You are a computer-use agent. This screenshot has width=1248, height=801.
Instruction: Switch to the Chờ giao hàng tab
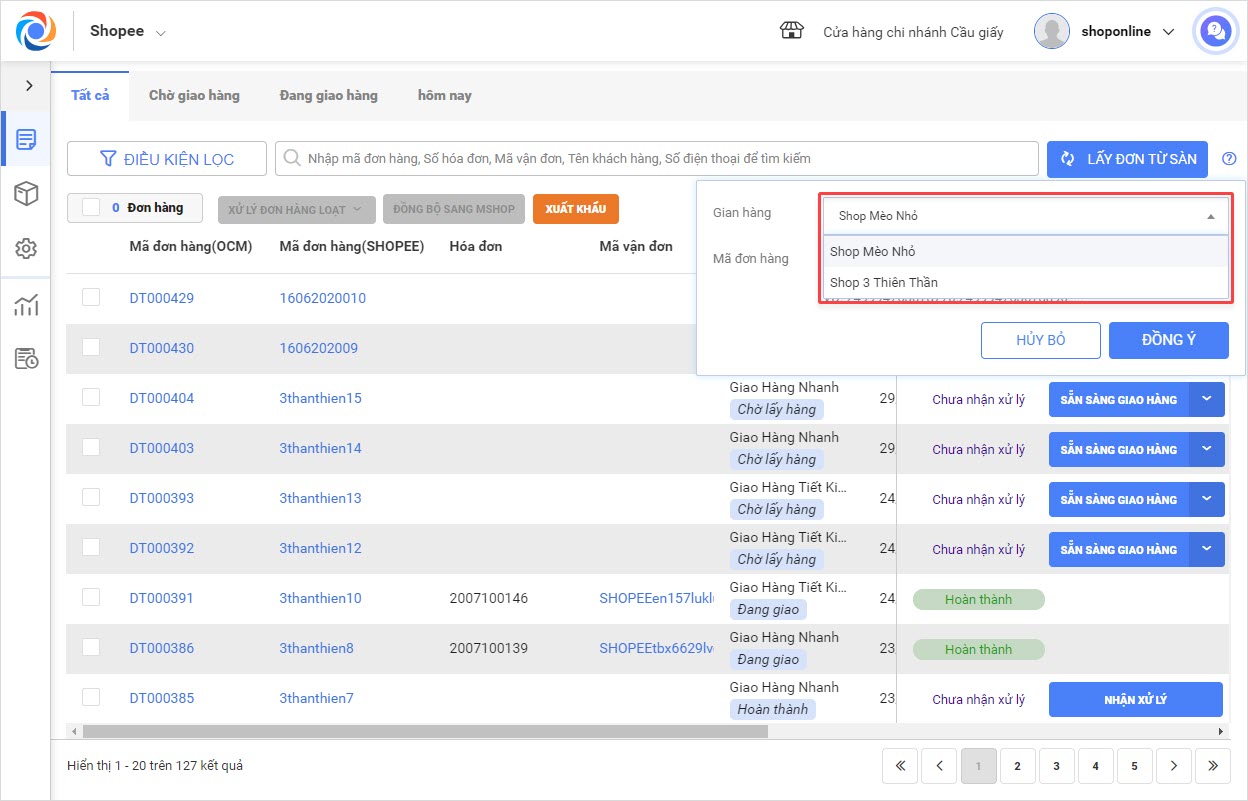tap(194, 95)
